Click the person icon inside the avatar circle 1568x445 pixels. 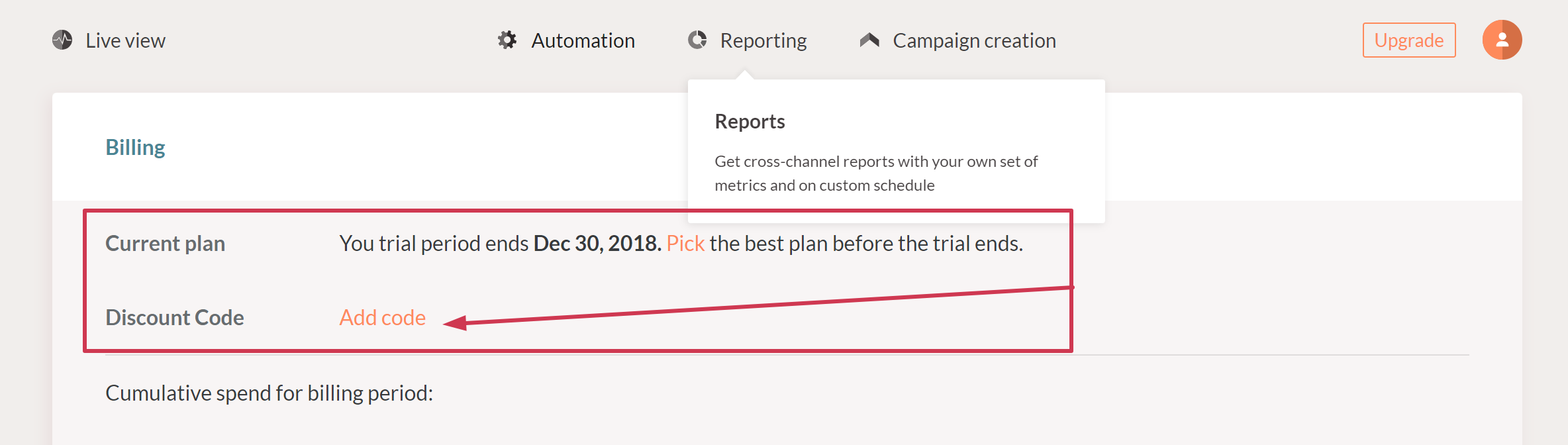(1502, 40)
